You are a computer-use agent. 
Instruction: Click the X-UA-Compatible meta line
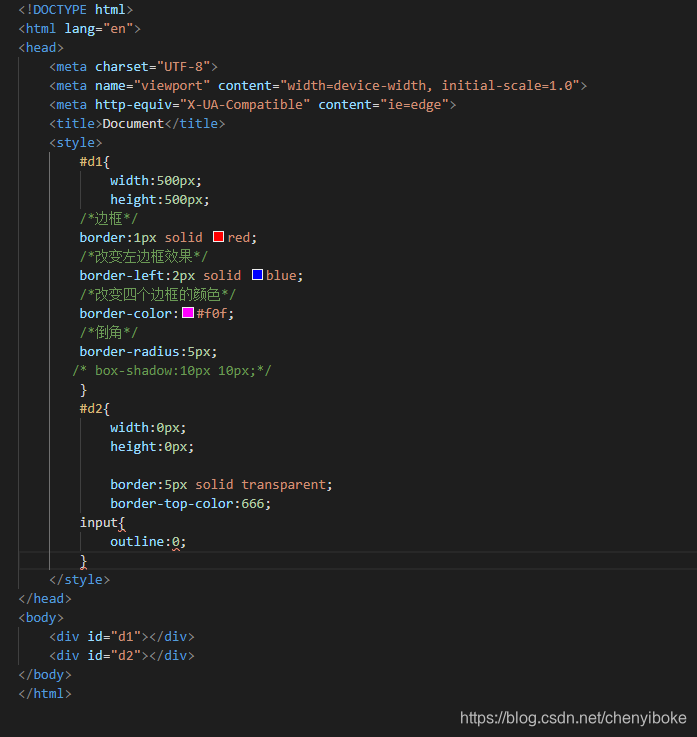[253, 104]
